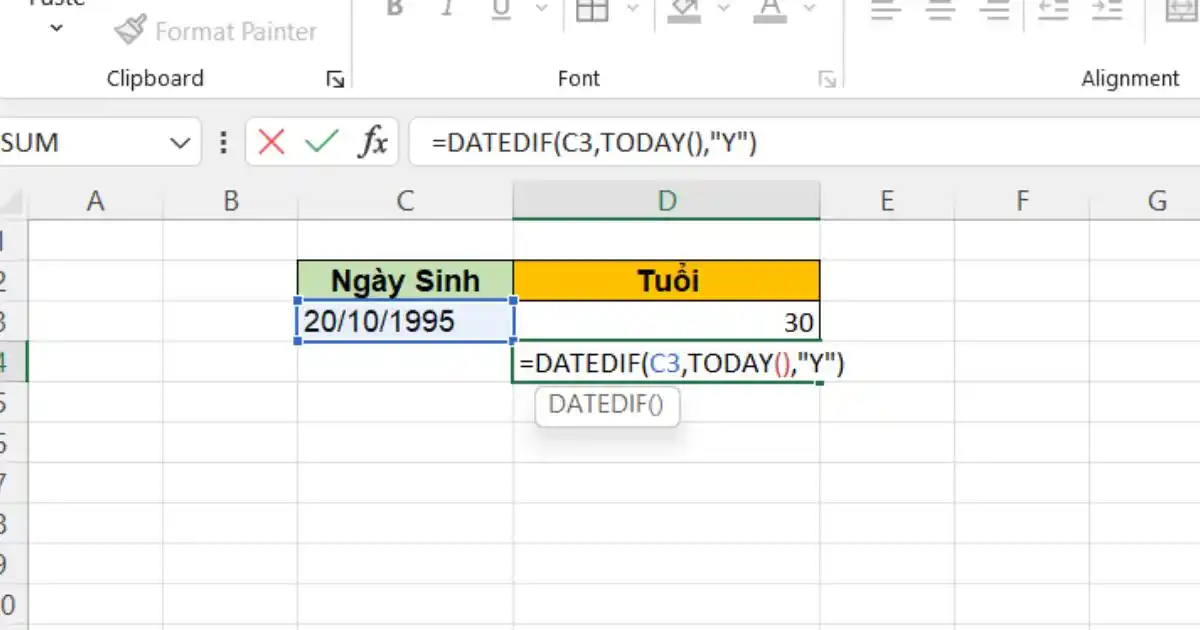Select column C header
This screenshot has height=630, width=1200.
[x=405, y=201]
